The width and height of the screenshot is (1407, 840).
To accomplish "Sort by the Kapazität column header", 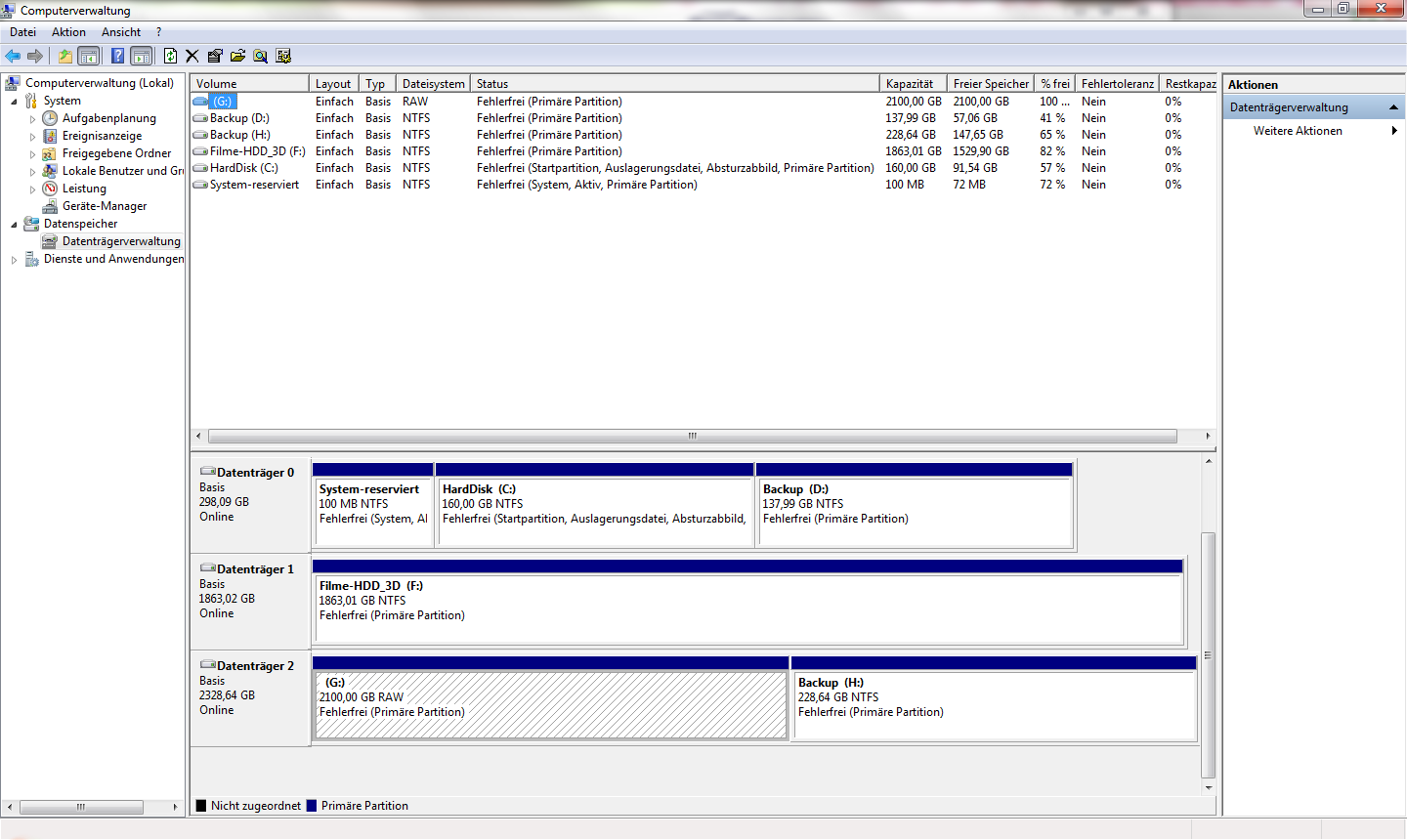I will click(x=914, y=84).
